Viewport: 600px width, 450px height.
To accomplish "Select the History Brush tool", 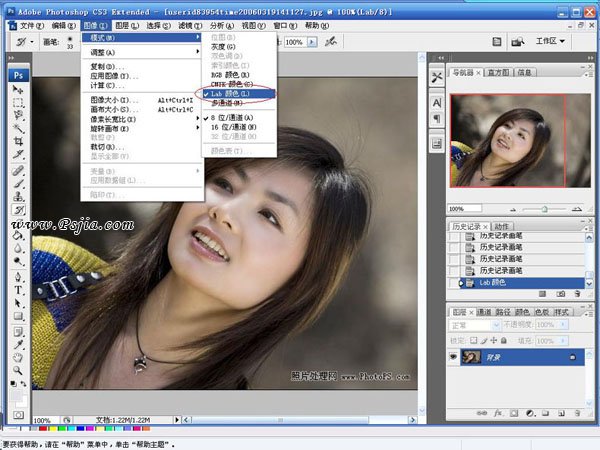I will (x=18, y=210).
